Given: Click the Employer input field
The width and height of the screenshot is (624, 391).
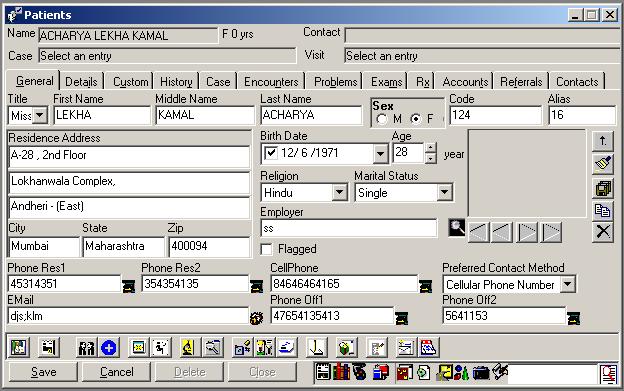Looking at the screenshot, I should [349, 228].
